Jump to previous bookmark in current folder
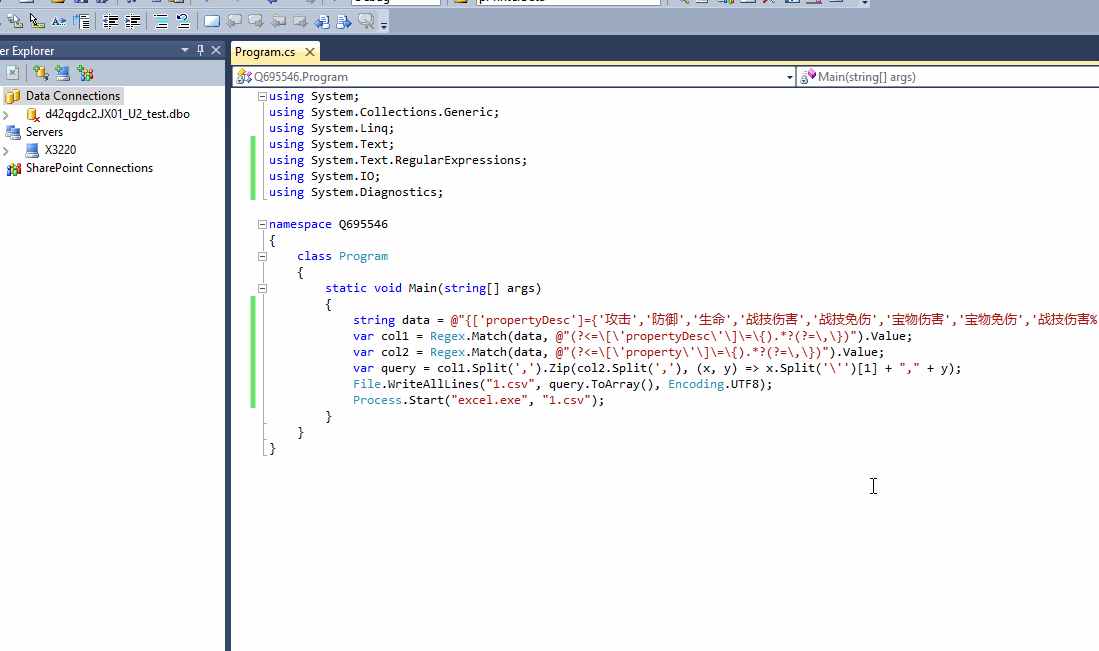 pyautogui.click(x=278, y=22)
